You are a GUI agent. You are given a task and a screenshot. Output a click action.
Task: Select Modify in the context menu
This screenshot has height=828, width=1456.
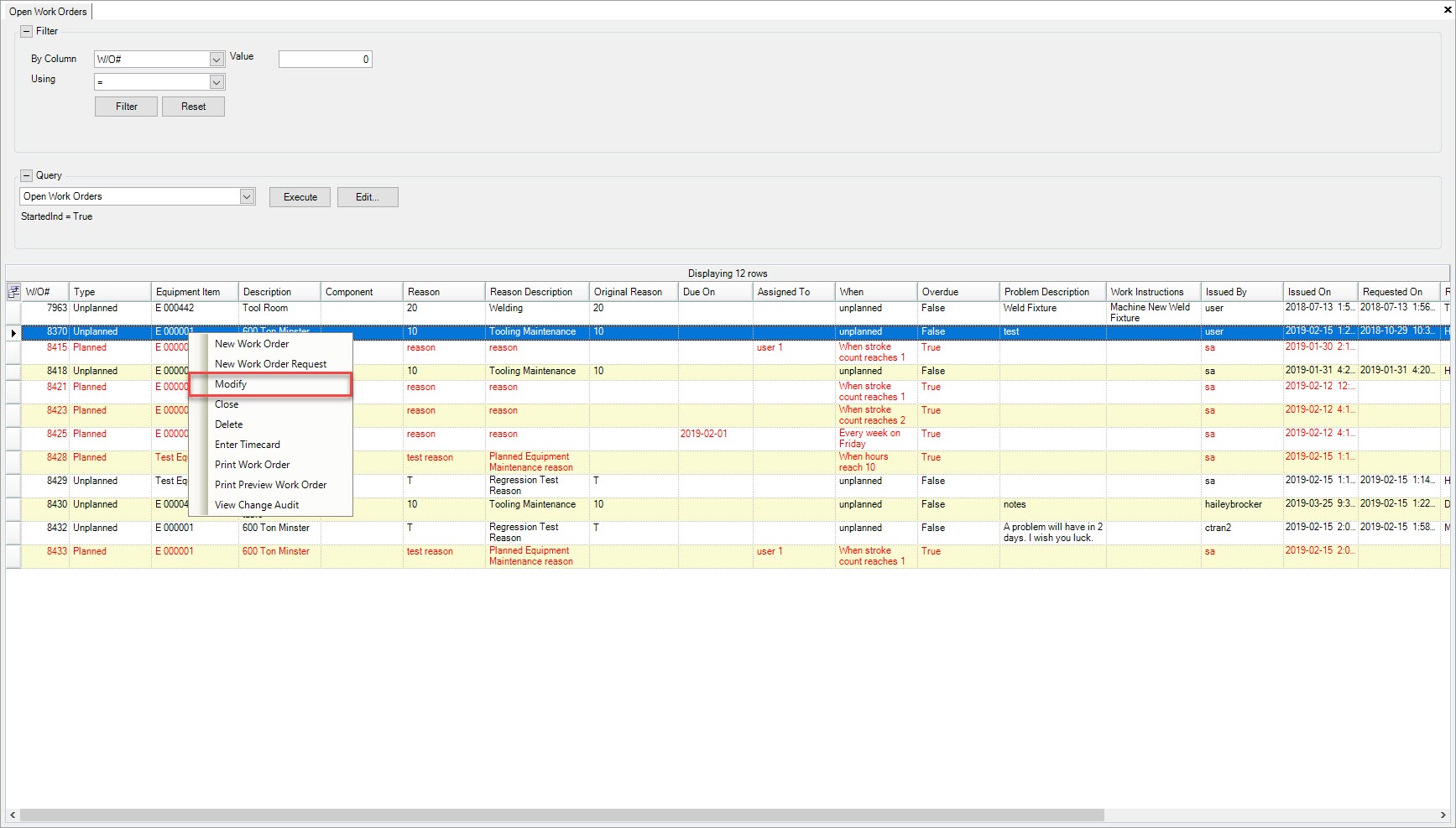[270, 384]
